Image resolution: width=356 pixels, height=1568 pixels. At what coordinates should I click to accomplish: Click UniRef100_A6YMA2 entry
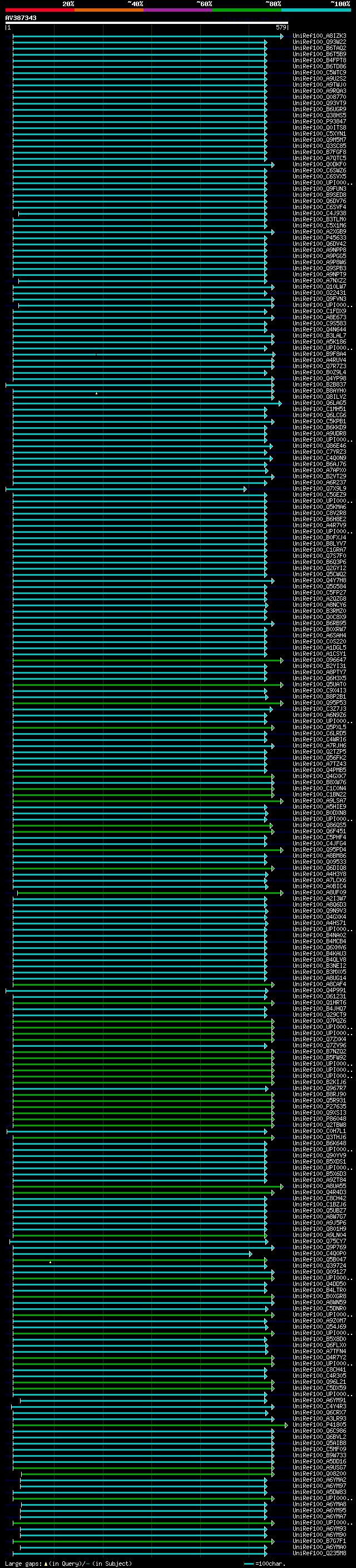319,1480
